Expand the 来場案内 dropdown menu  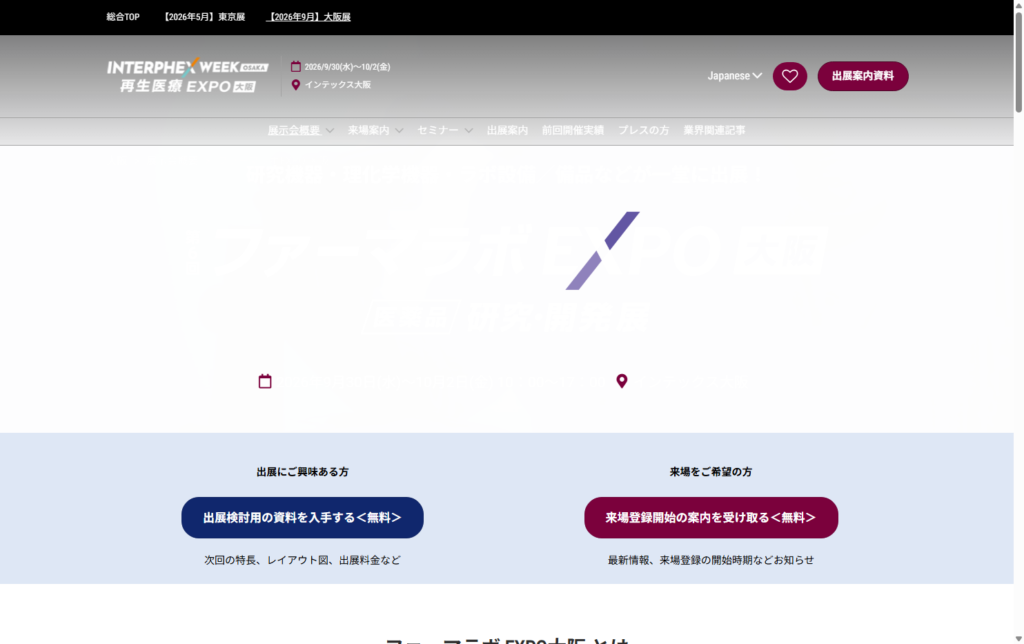coord(370,130)
